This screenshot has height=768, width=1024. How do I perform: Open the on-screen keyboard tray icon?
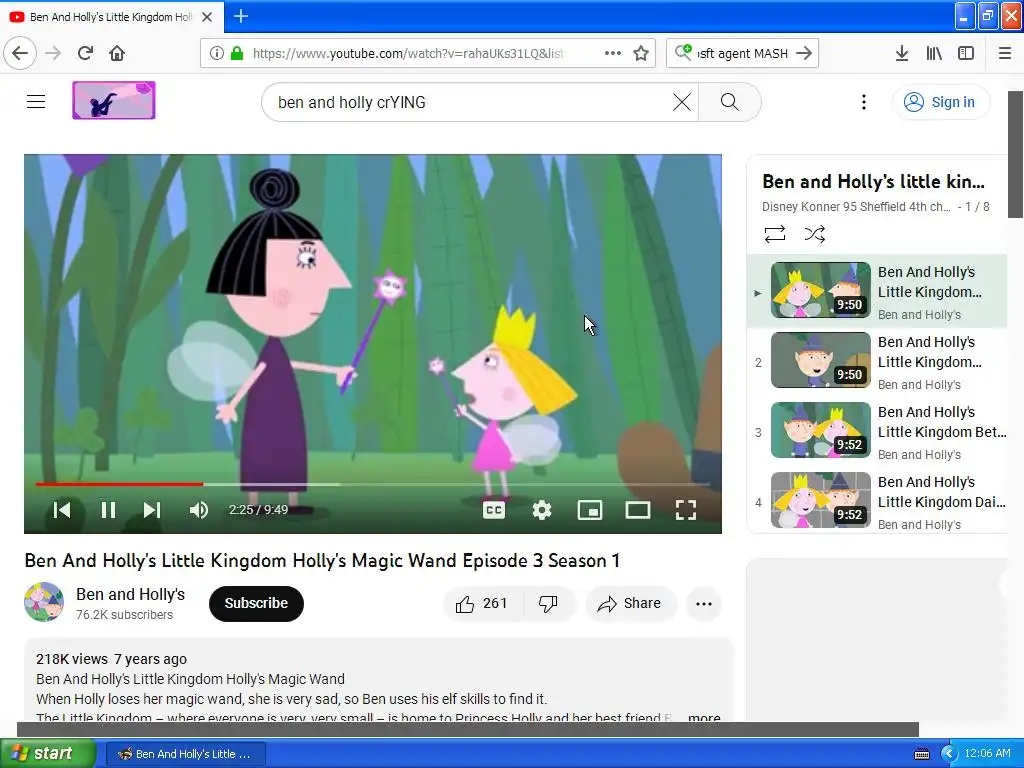(921, 754)
